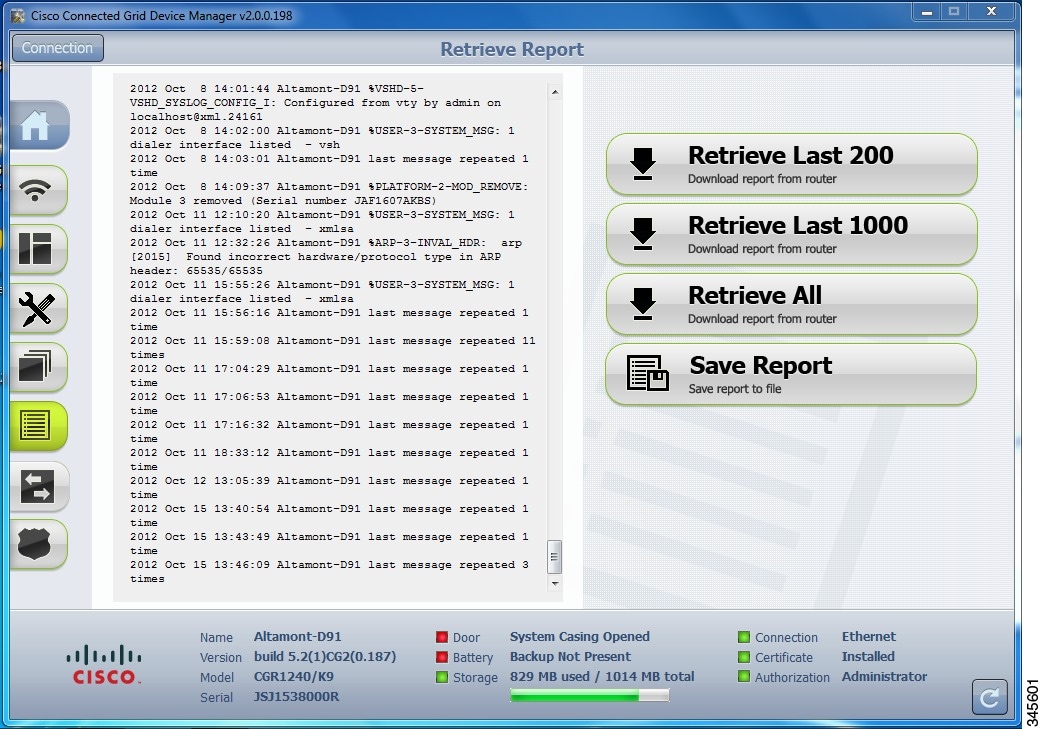This screenshot has height=729, width=1040.
Task: Click the PLATFORM-2-MOD_REMOVE log line
Action: pos(329,194)
